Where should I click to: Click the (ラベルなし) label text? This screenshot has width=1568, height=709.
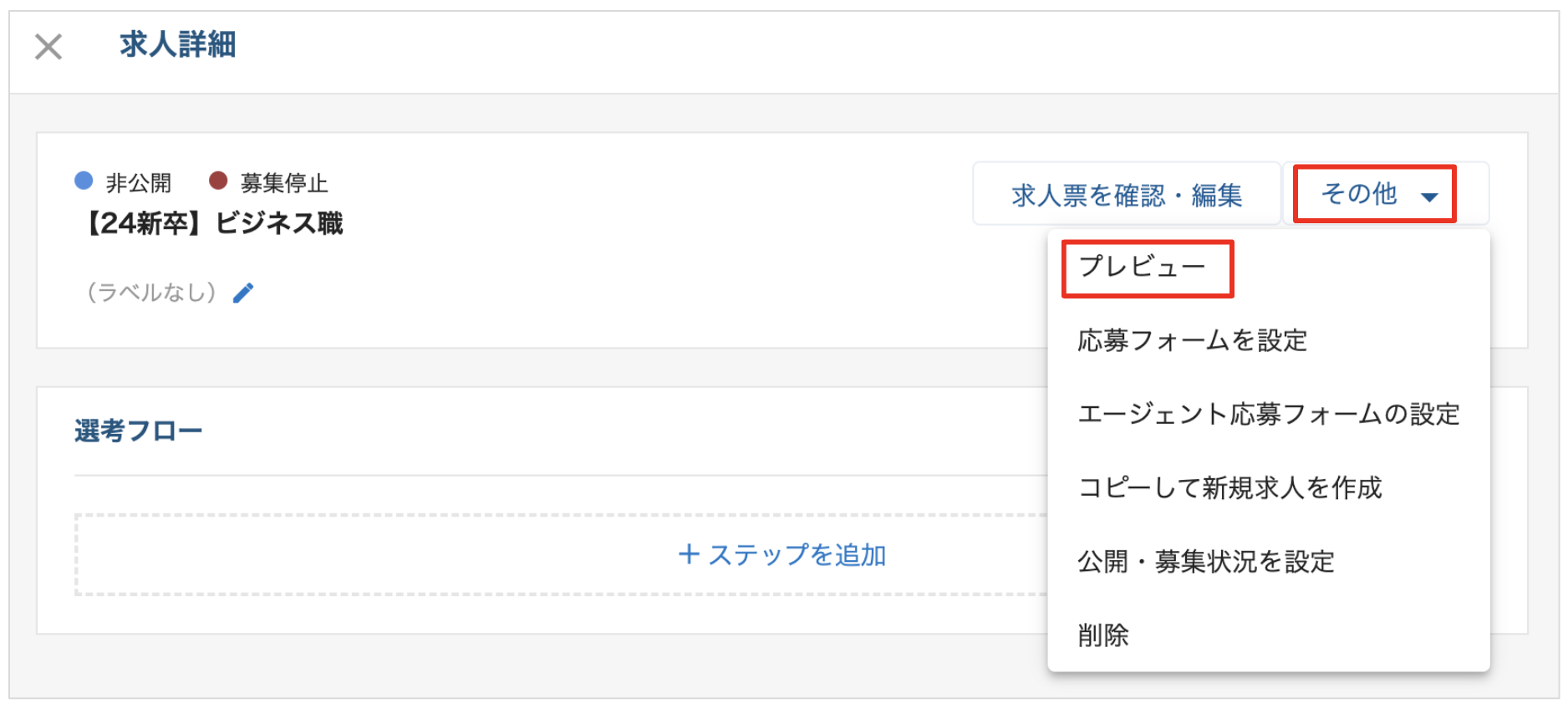[151, 293]
